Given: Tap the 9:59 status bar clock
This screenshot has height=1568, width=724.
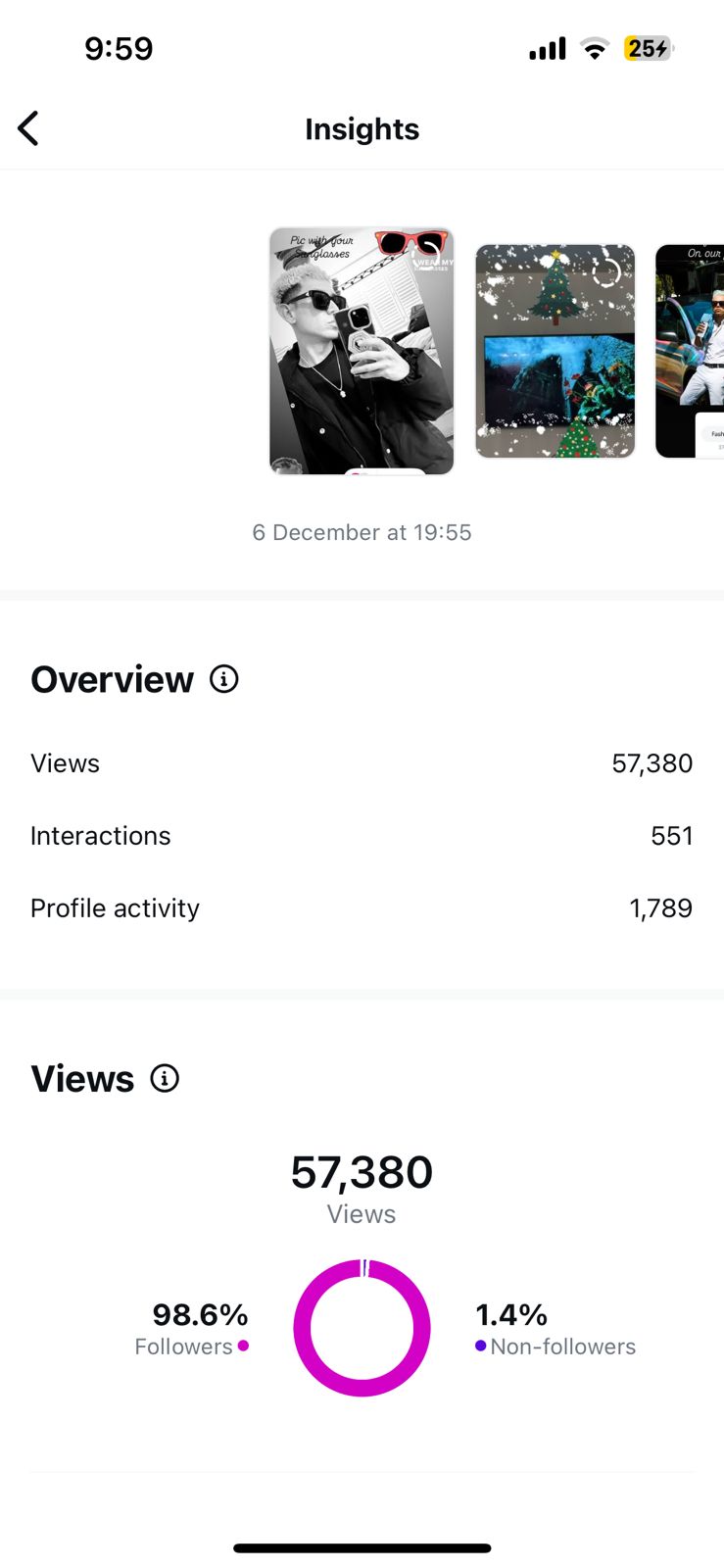Looking at the screenshot, I should (x=119, y=48).
